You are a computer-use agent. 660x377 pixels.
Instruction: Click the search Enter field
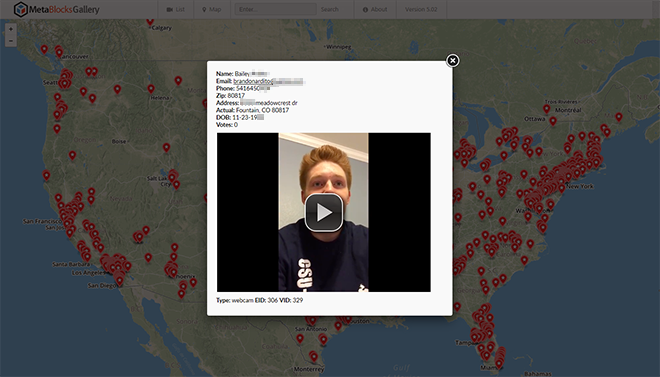[275, 9]
